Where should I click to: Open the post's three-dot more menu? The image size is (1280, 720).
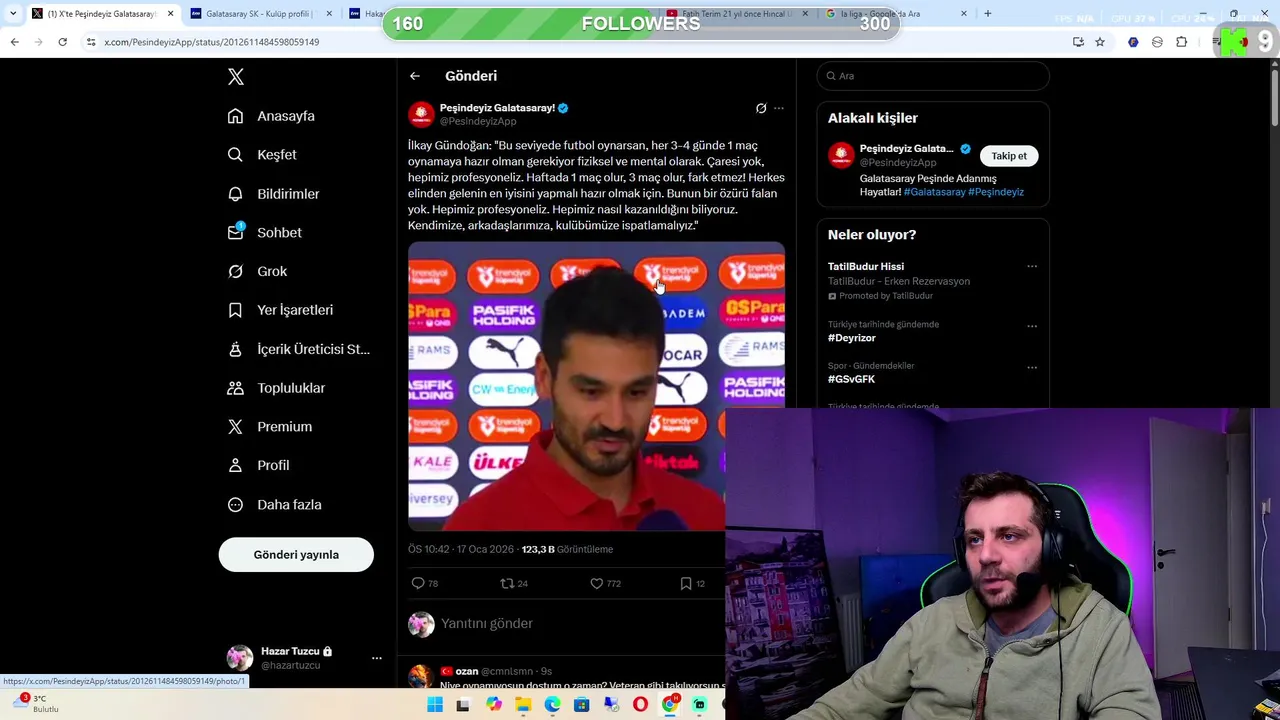point(779,108)
